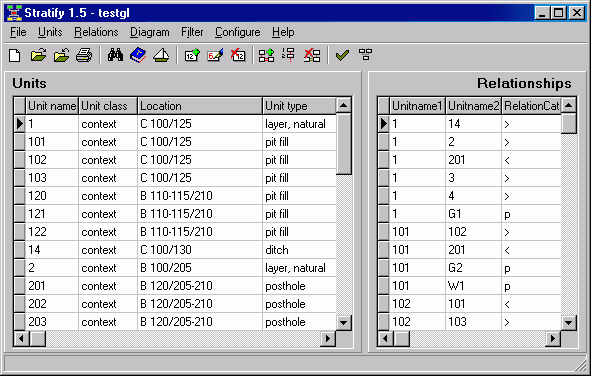
Task: Click unit name cell 103
Action: [52, 178]
